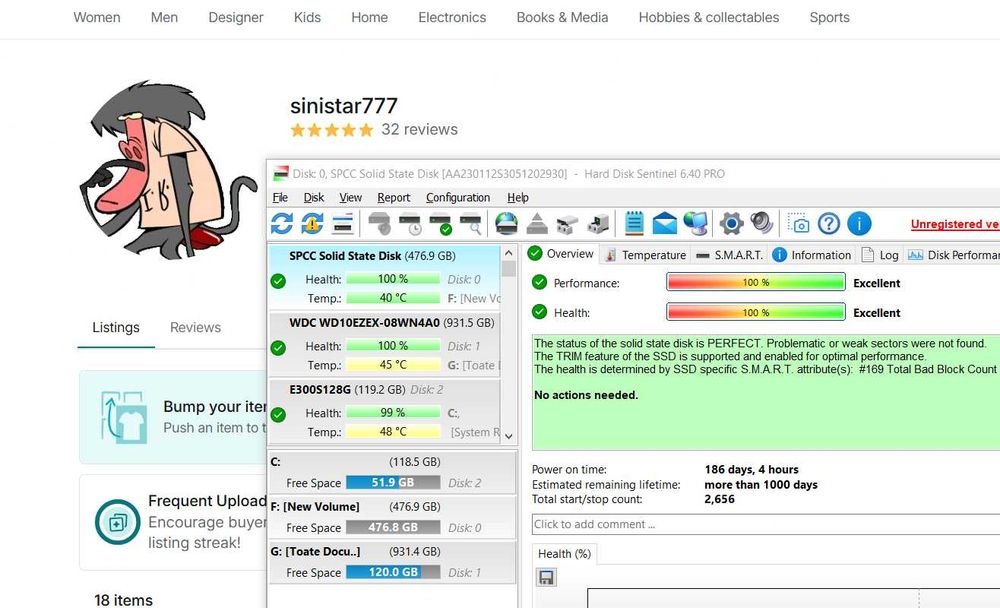Click the disk with boxes toolbar icon

pyautogui.click(x=598, y=224)
